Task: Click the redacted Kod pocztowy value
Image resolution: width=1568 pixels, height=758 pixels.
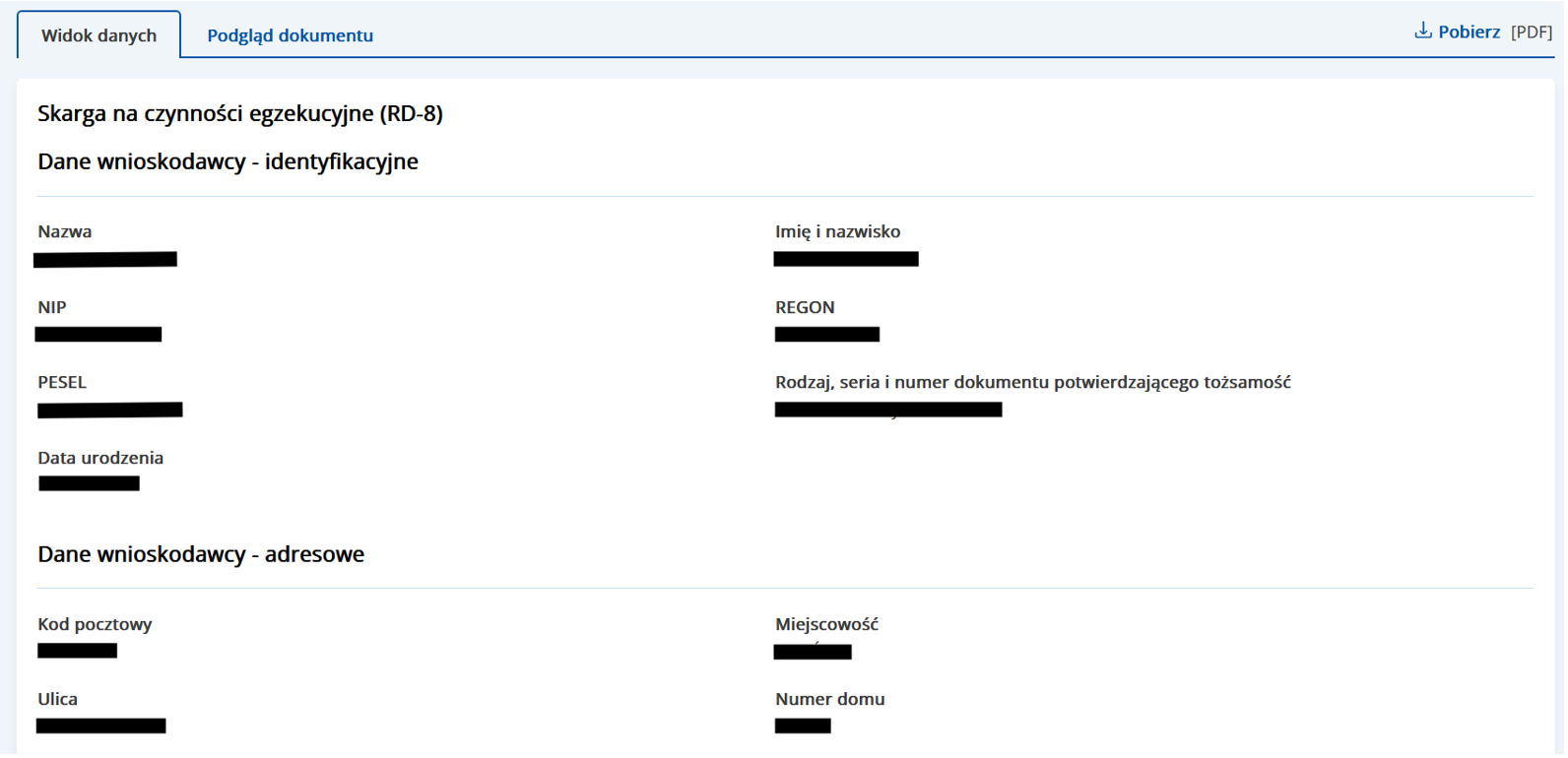Action: (78, 651)
